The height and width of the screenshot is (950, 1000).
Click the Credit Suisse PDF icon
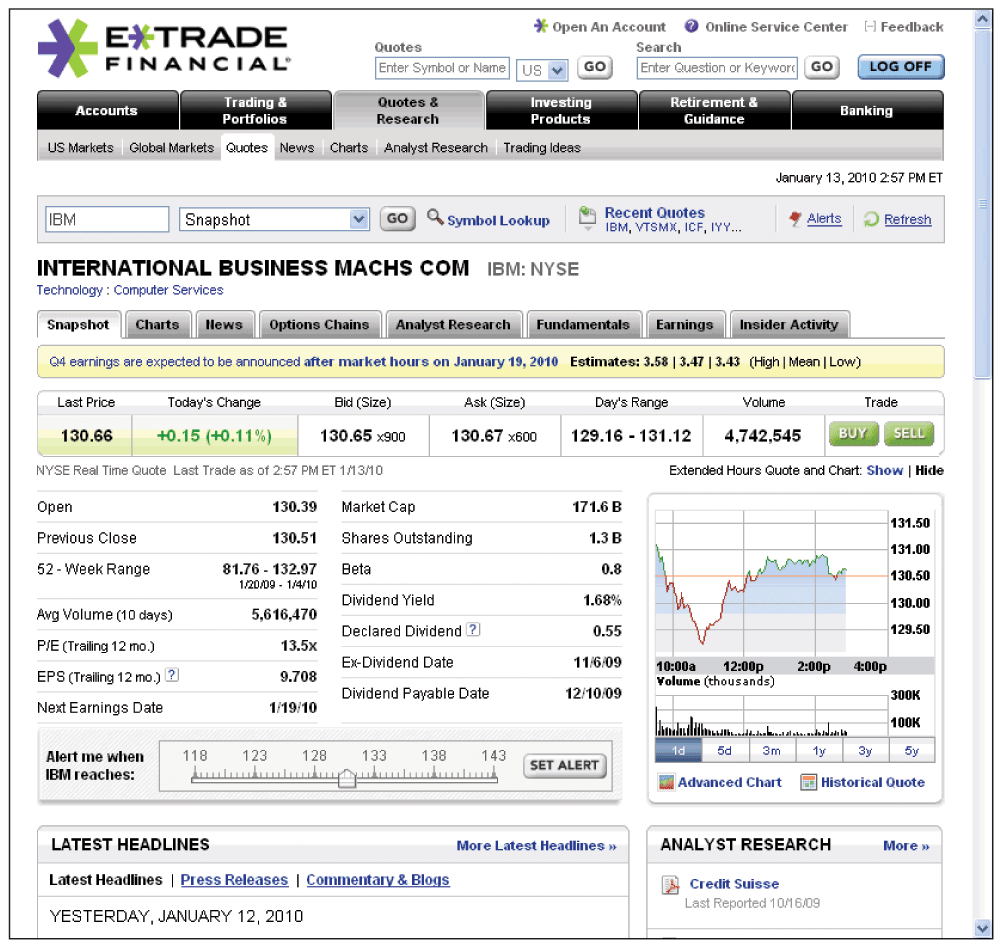[x=670, y=885]
